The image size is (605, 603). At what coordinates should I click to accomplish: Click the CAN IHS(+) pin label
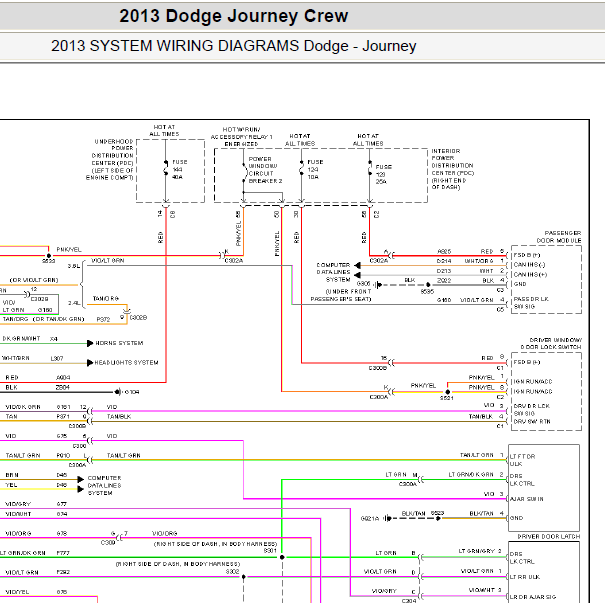coord(530,274)
